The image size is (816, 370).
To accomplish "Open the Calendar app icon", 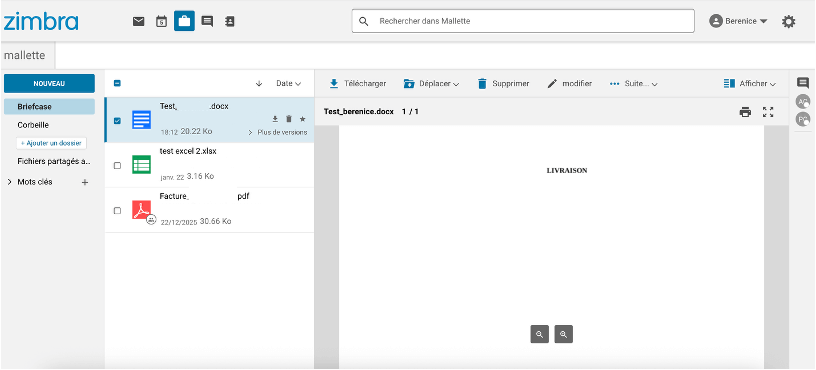I will click(x=161, y=21).
